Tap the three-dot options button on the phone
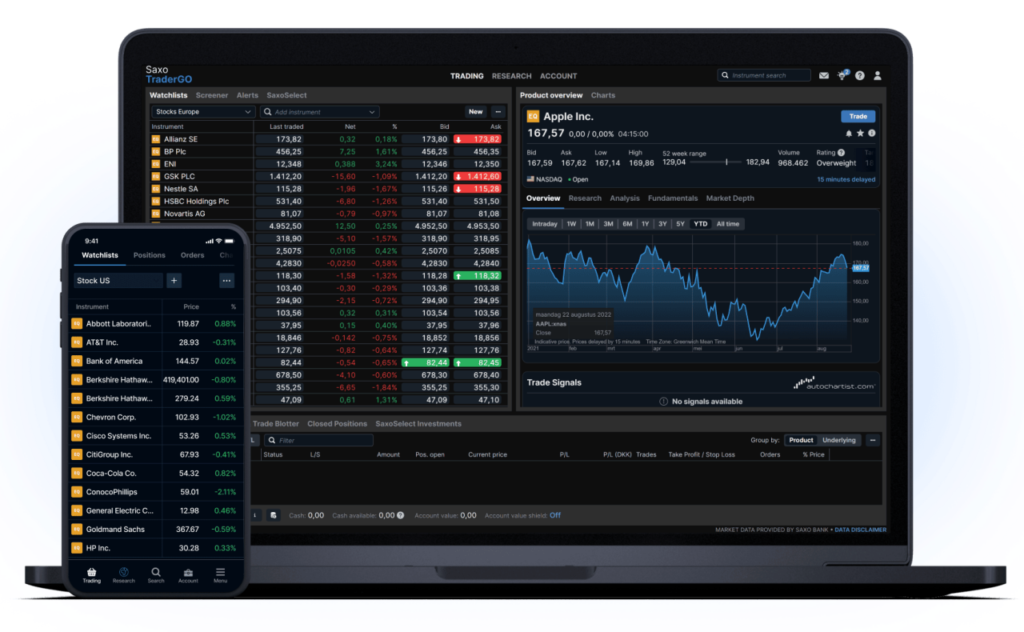The image size is (1024, 632). click(227, 281)
